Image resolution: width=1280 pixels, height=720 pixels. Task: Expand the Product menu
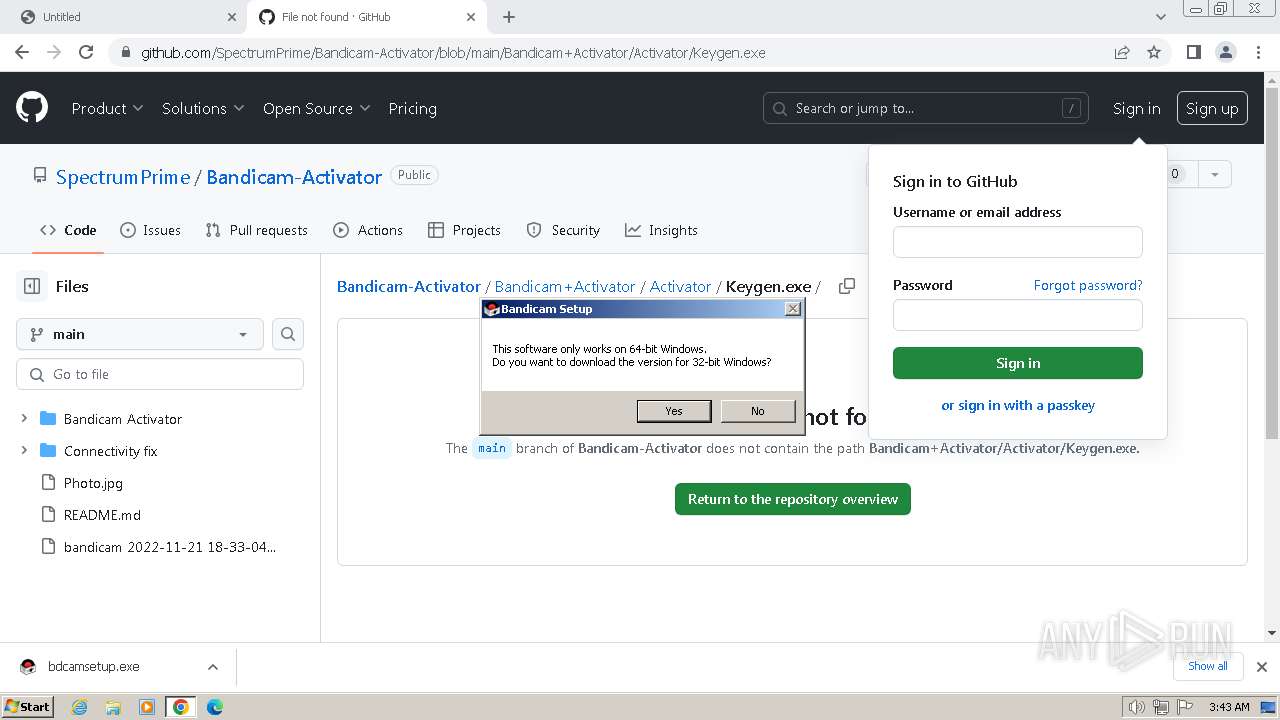click(107, 108)
